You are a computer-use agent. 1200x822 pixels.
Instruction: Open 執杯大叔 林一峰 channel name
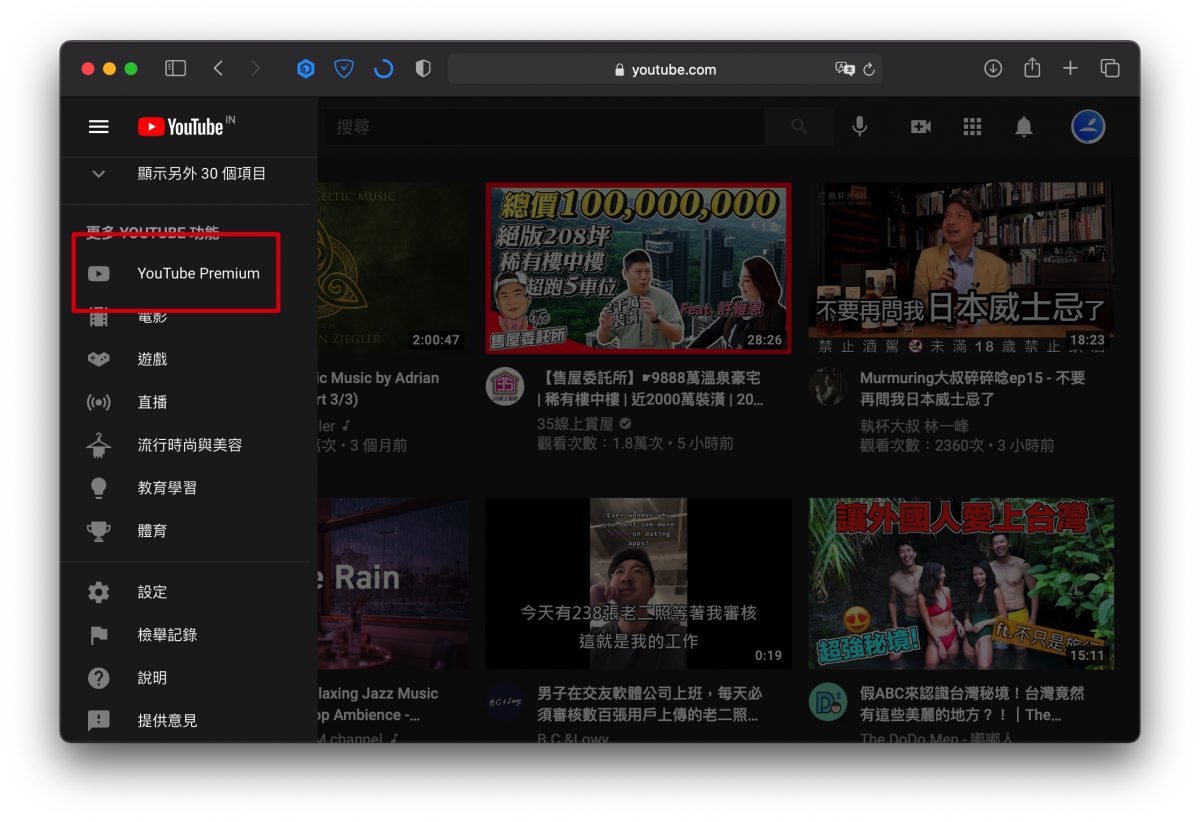coord(916,424)
